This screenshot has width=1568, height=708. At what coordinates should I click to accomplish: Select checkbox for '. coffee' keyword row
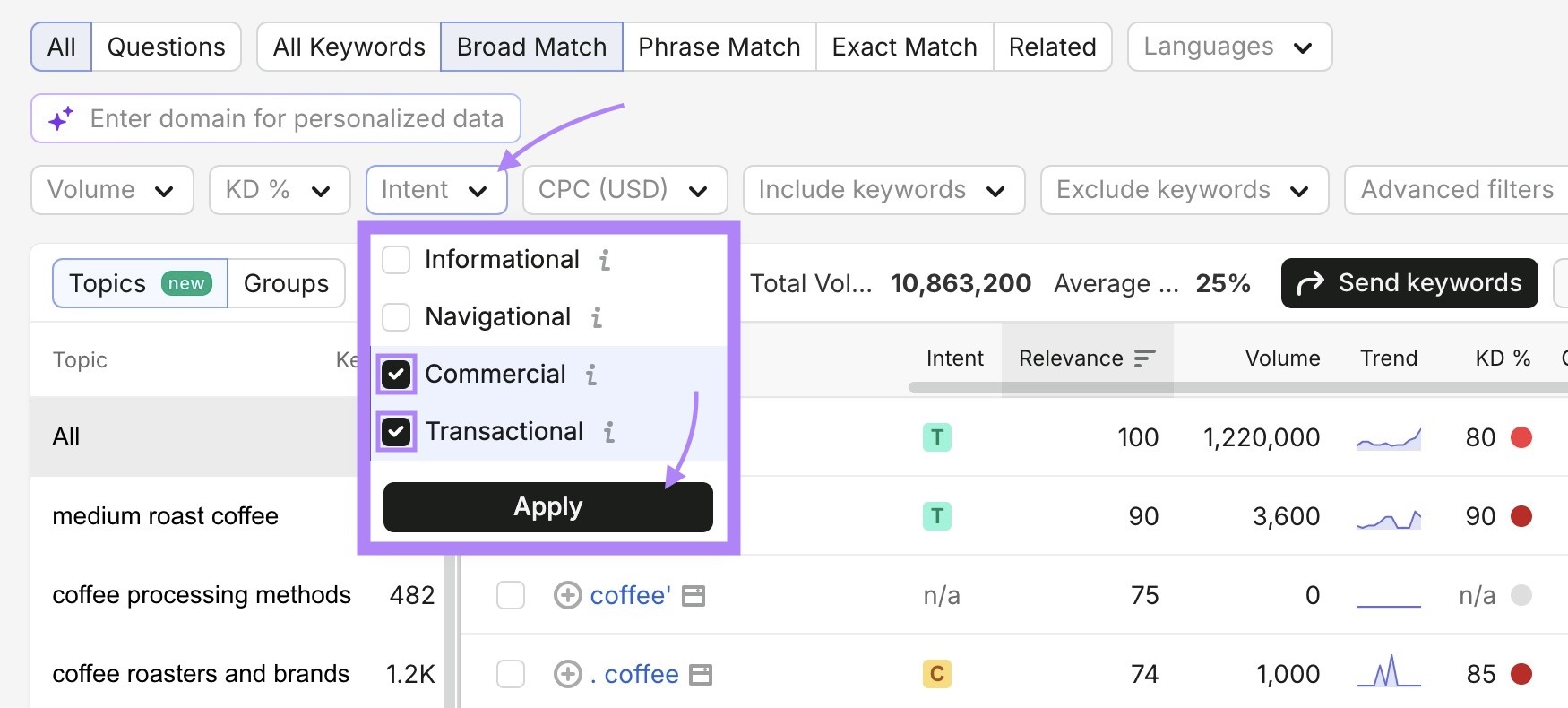click(x=511, y=674)
